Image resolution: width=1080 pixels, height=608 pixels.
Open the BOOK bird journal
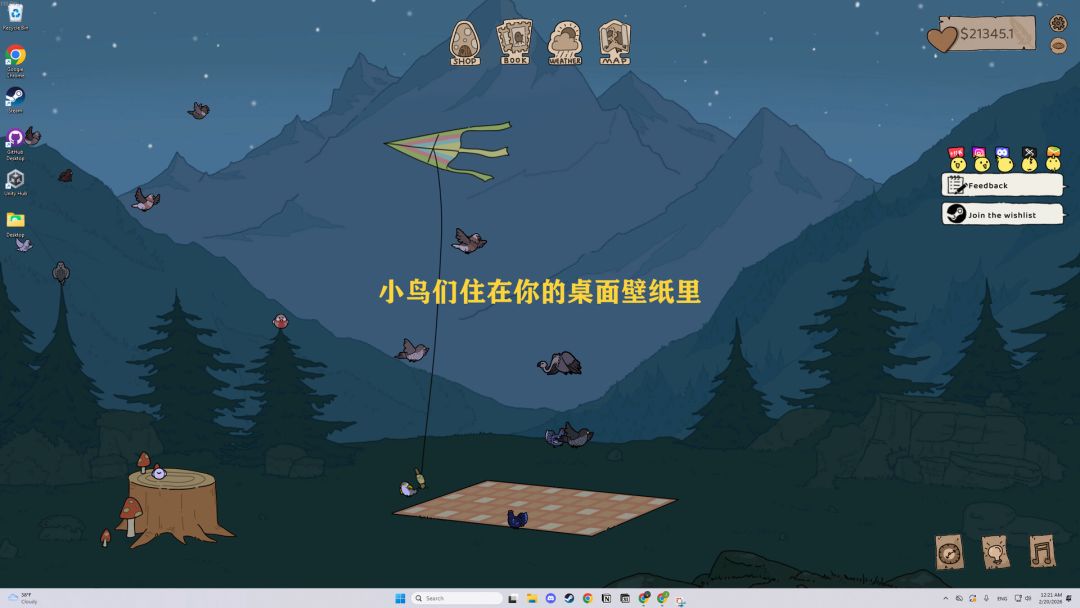(515, 43)
